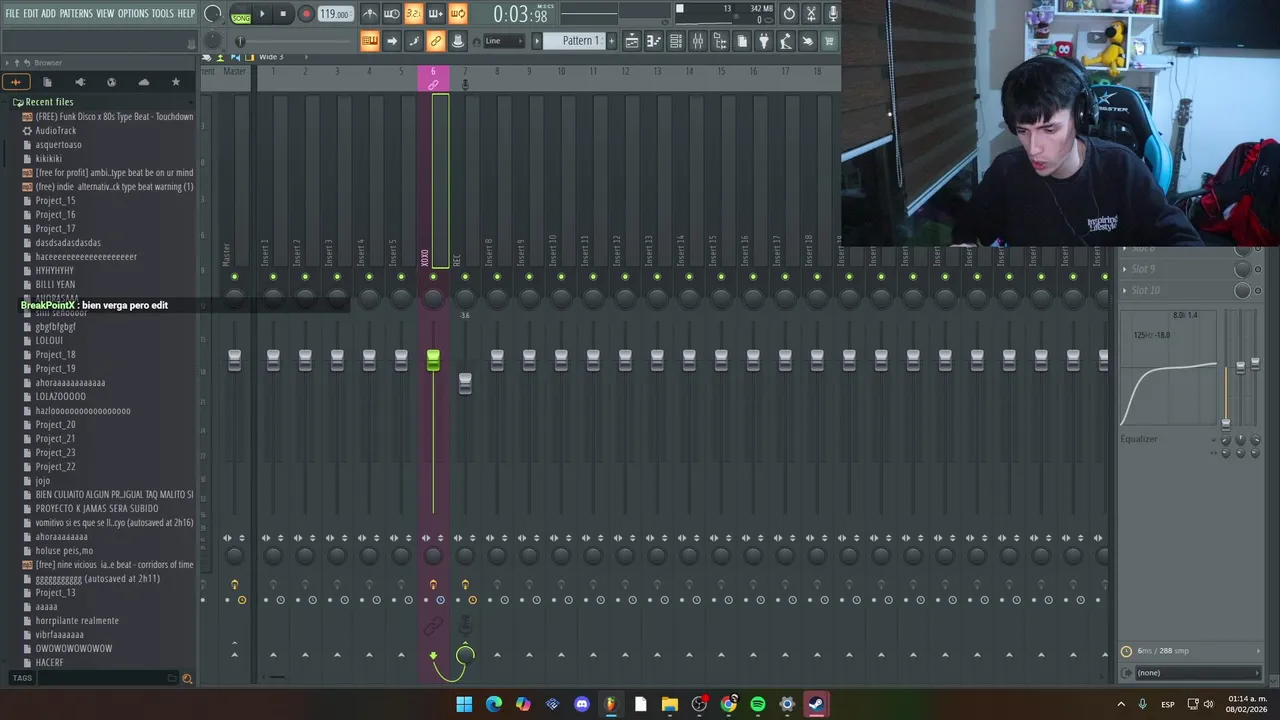Open the HELP menu
Screen dimensions: 1280x720
click(186, 13)
